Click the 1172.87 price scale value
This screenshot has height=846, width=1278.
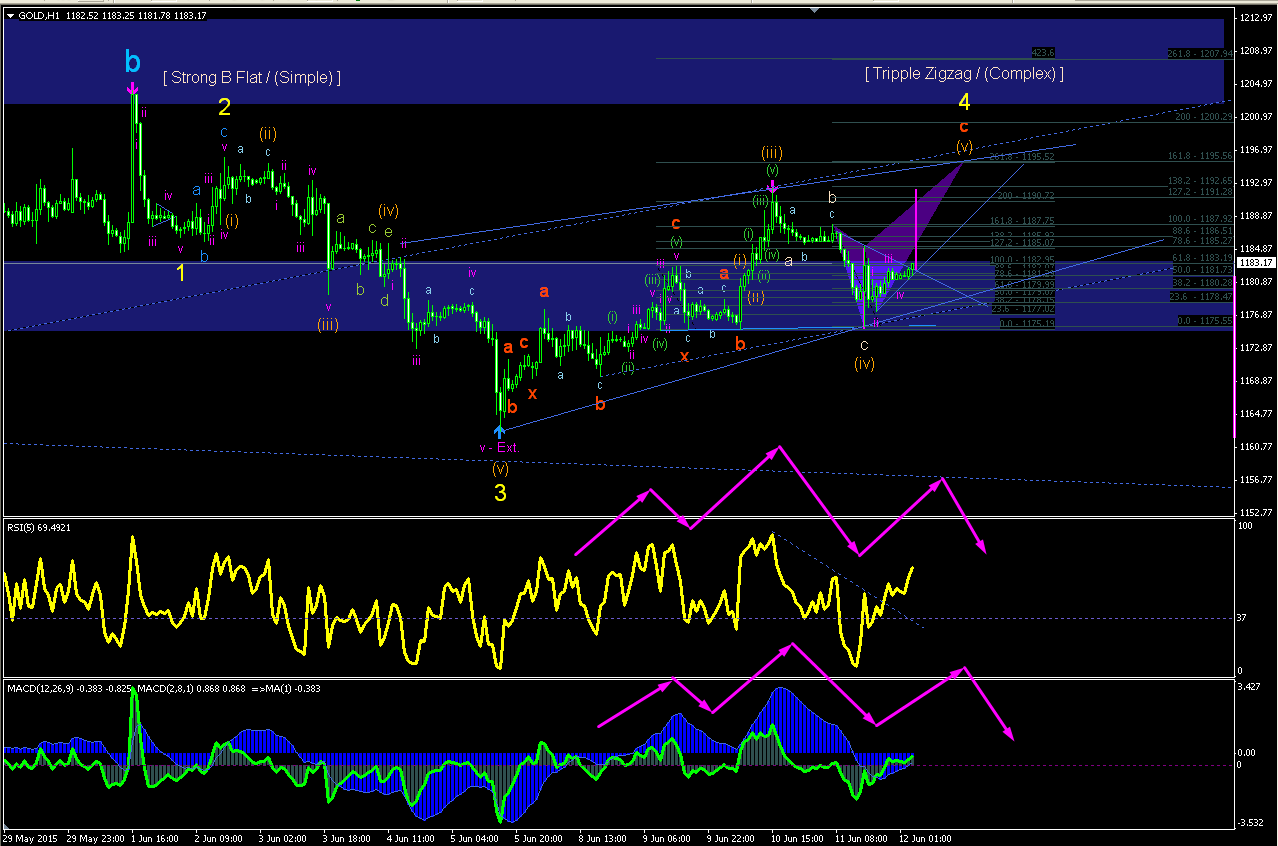point(1257,348)
